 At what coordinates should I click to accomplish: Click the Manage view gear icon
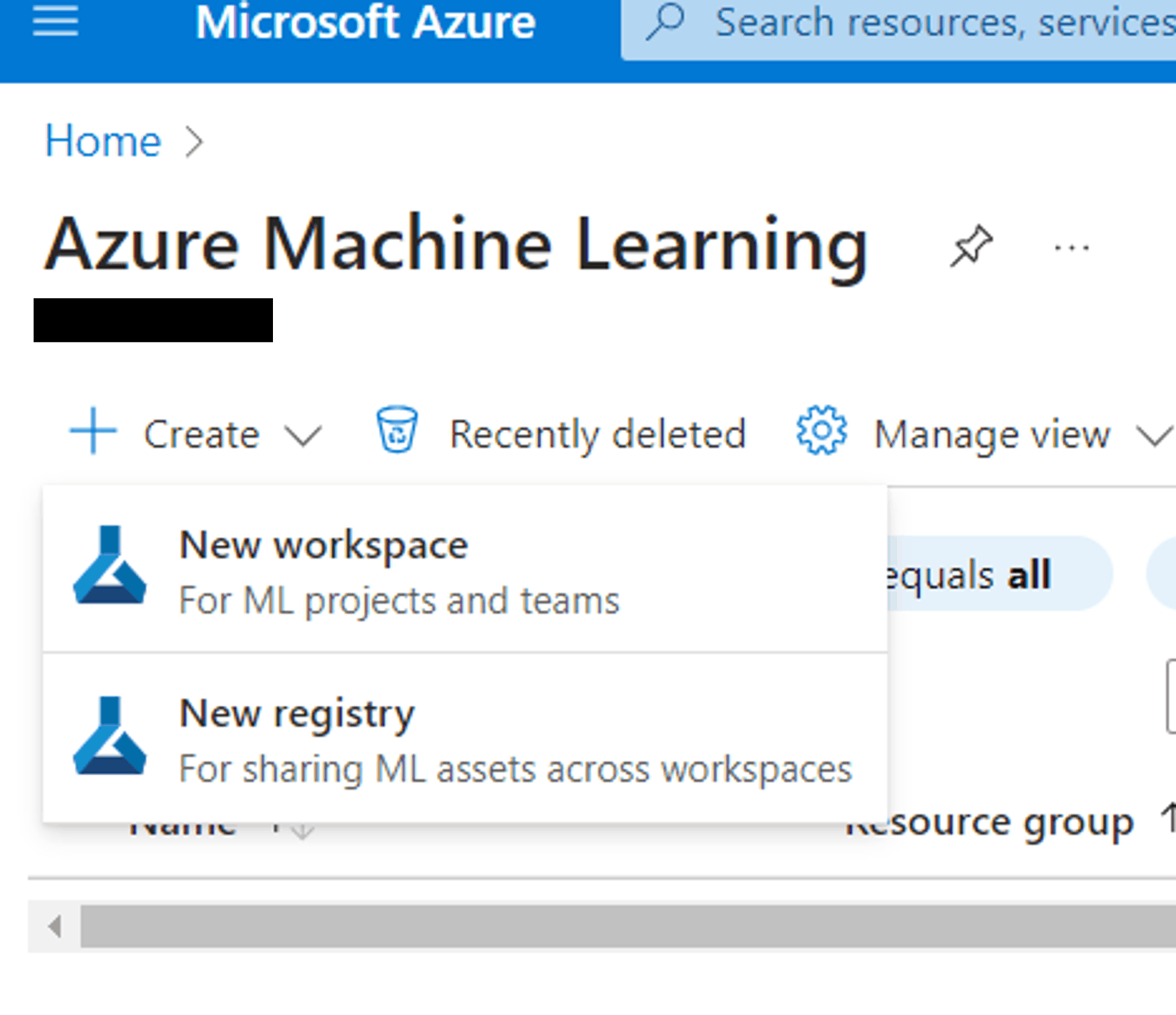point(821,431)
